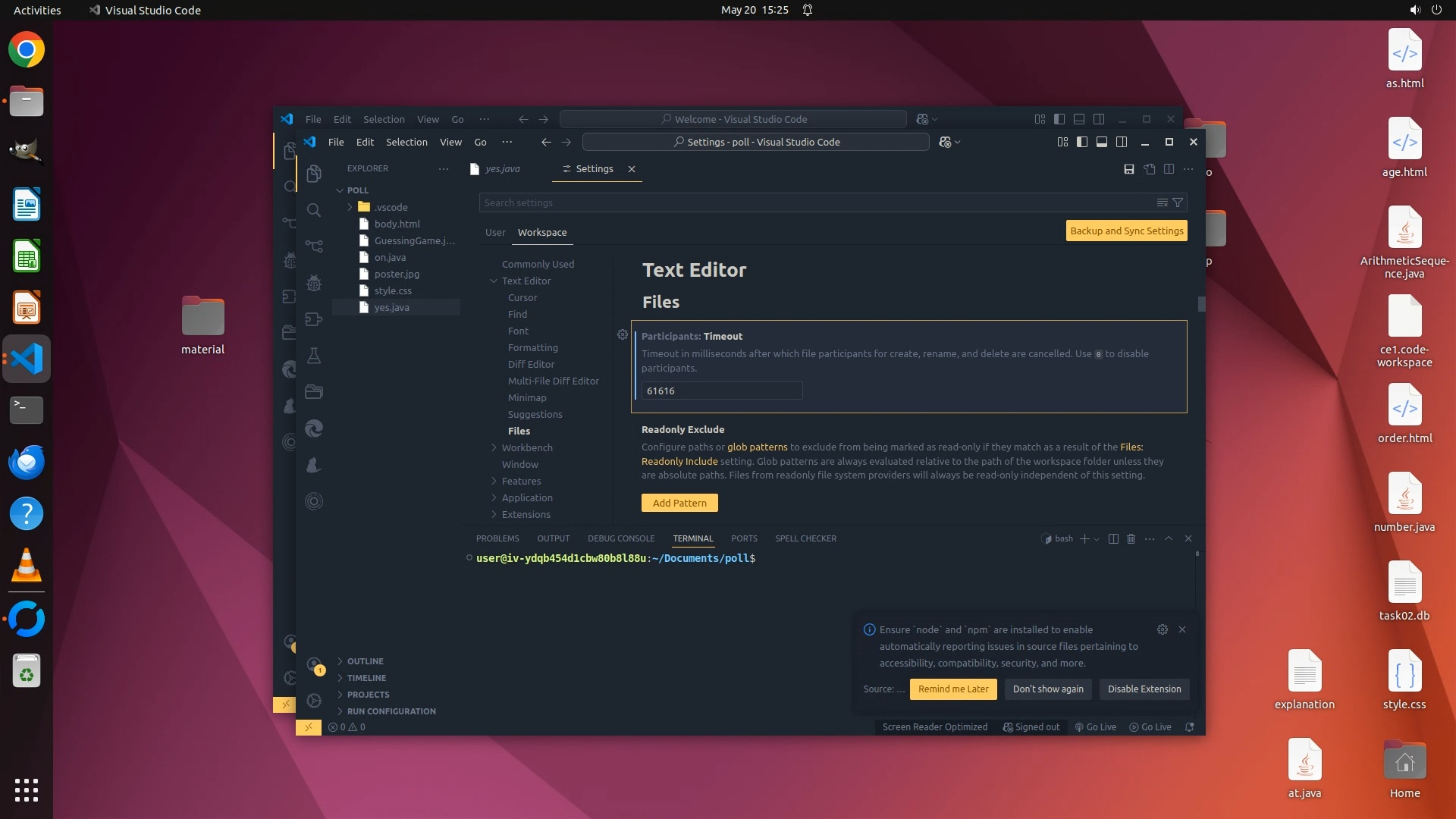Image resolution: width=1456 pixels, height=819 pixels.
Task: Click the Participants Timeout value input field
Action: [x=721, y=391]
